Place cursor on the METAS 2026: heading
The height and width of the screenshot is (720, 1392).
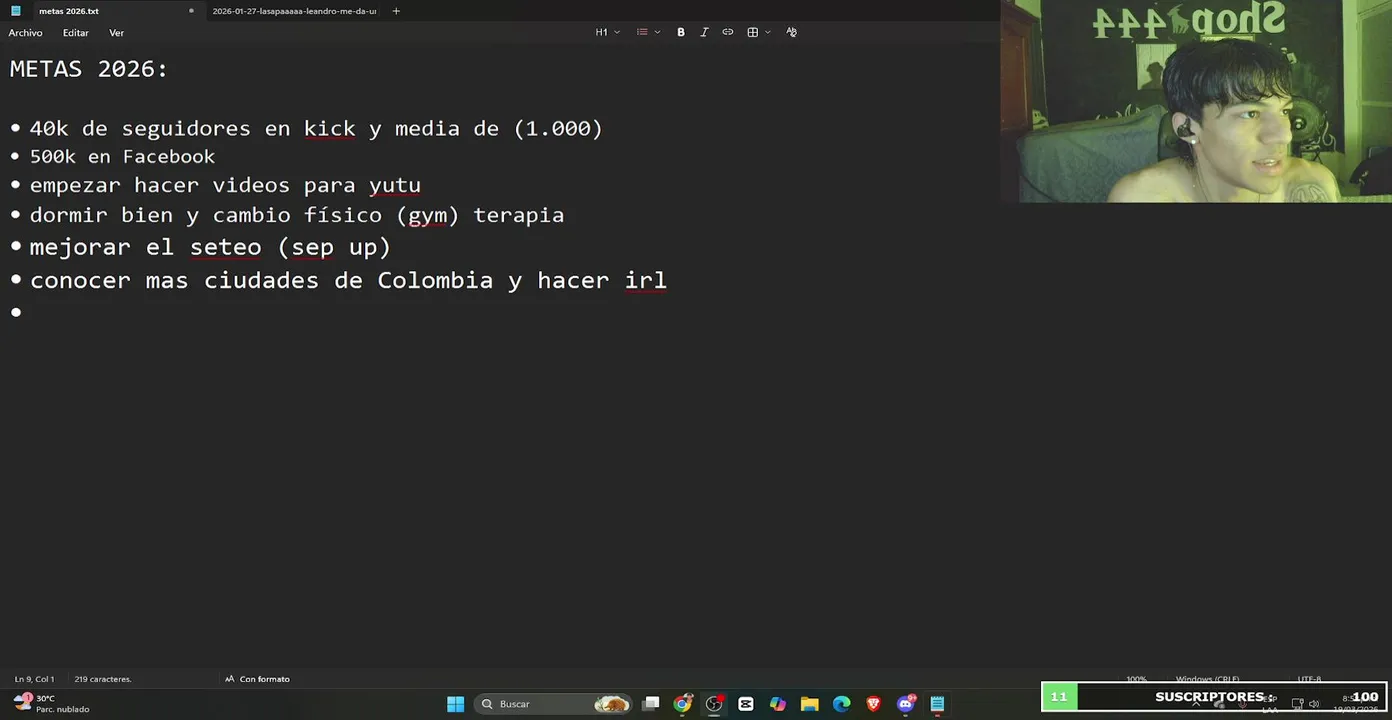[89, 69]
